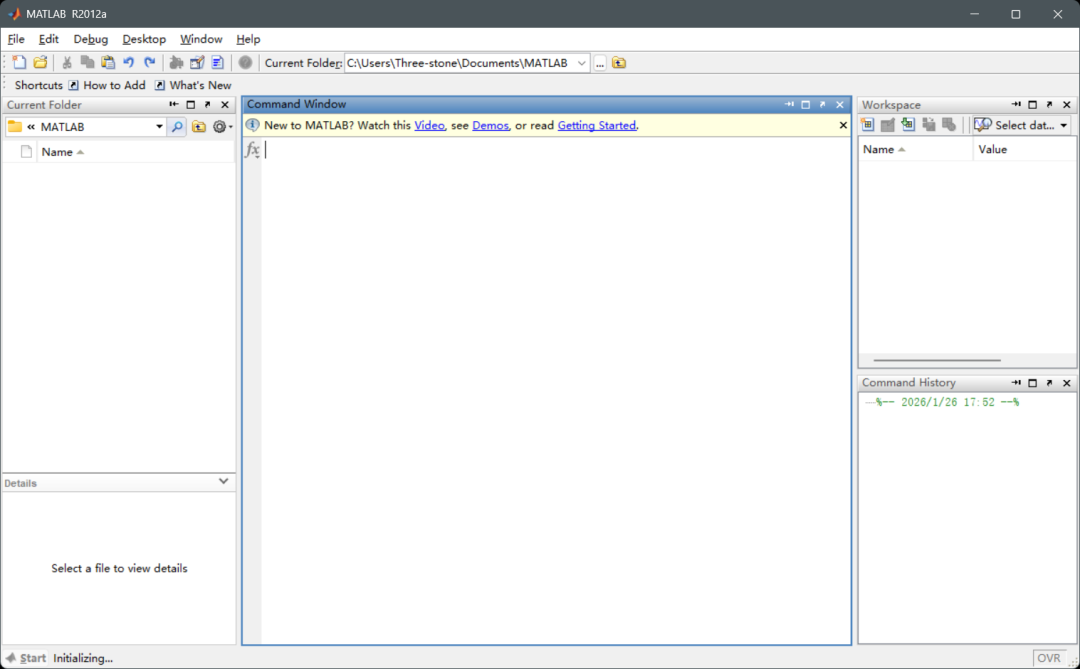1080x669 pixels.
Task: Minimize the Command Window panel
Action: tap(789, 105)
